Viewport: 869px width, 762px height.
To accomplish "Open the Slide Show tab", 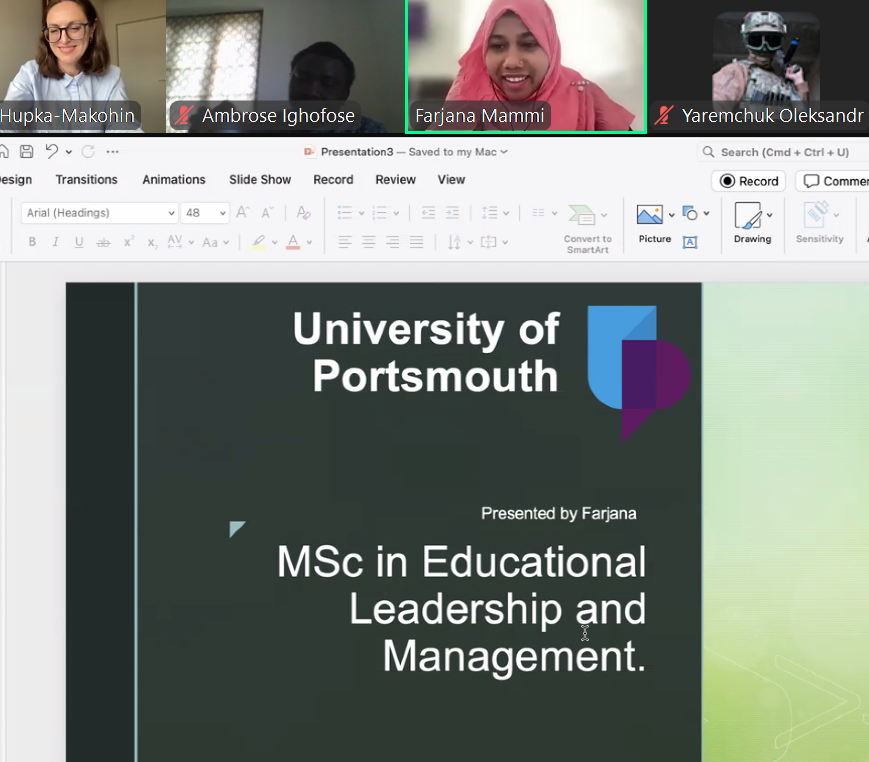I will [x=259, y=180].
